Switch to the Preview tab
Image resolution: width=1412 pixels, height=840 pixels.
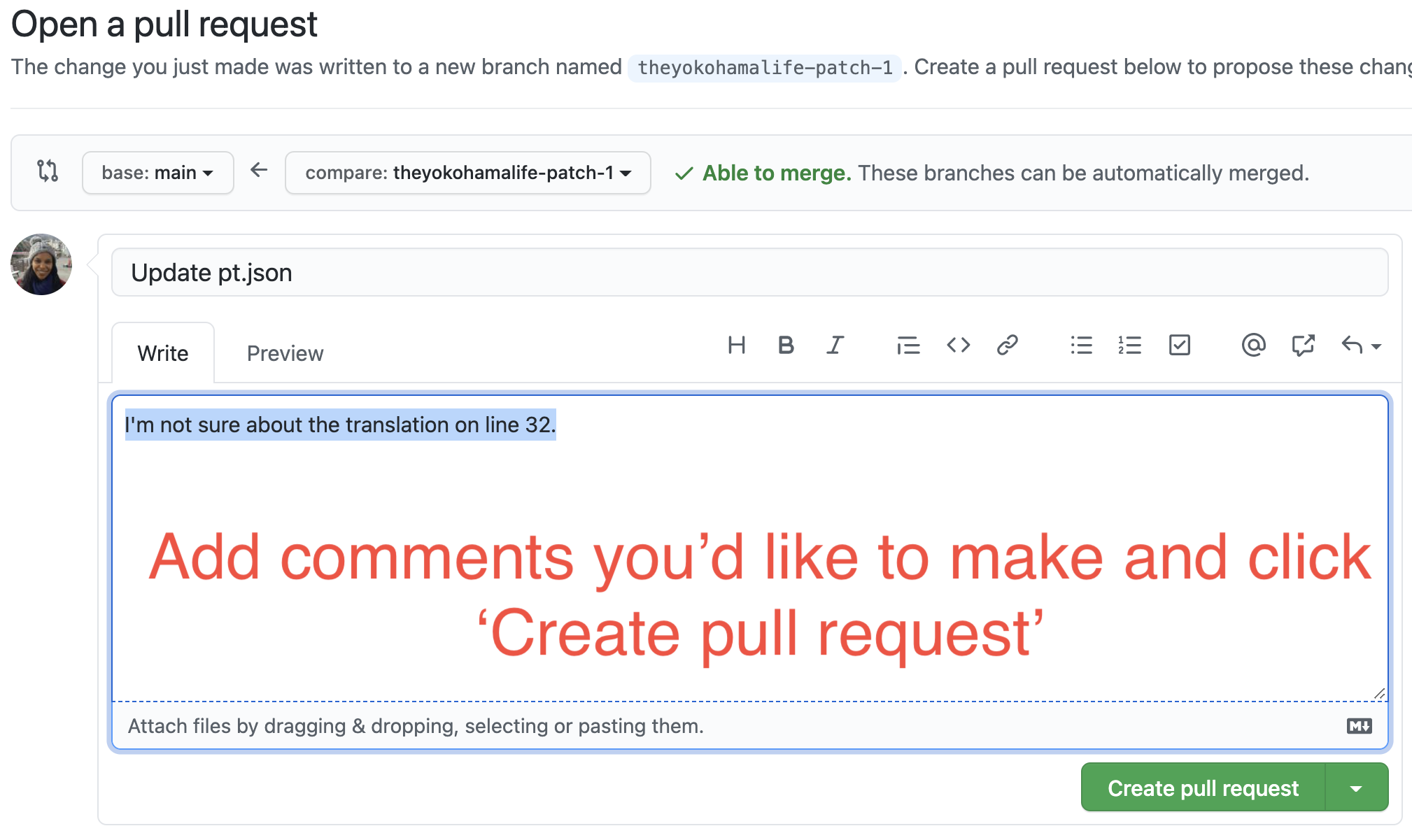pos(285,353)
